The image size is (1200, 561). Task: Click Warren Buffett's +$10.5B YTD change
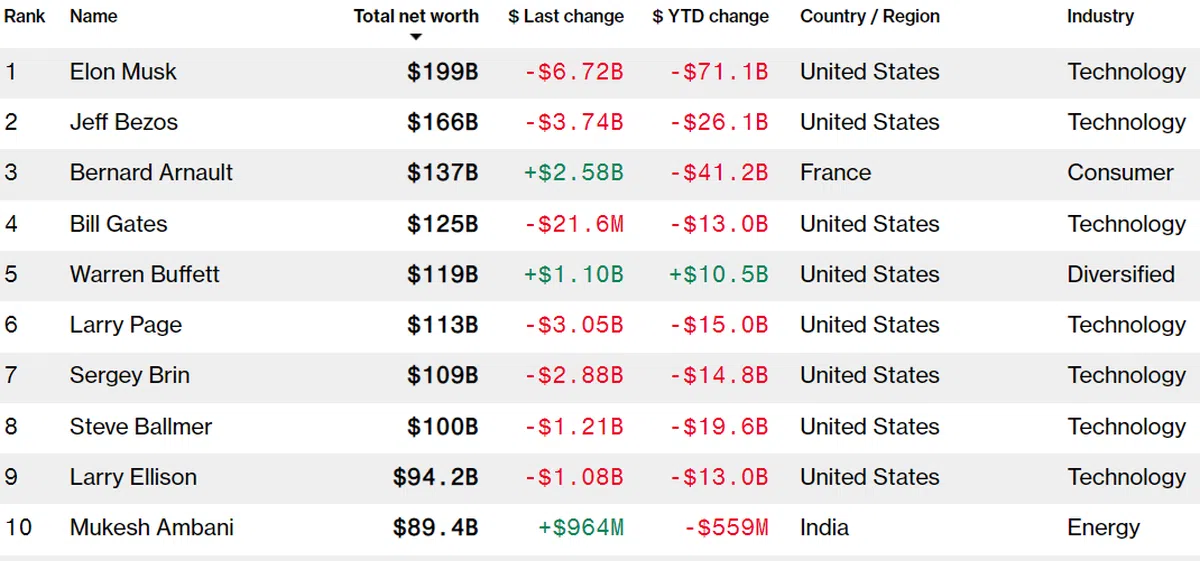tap(718, 274)
